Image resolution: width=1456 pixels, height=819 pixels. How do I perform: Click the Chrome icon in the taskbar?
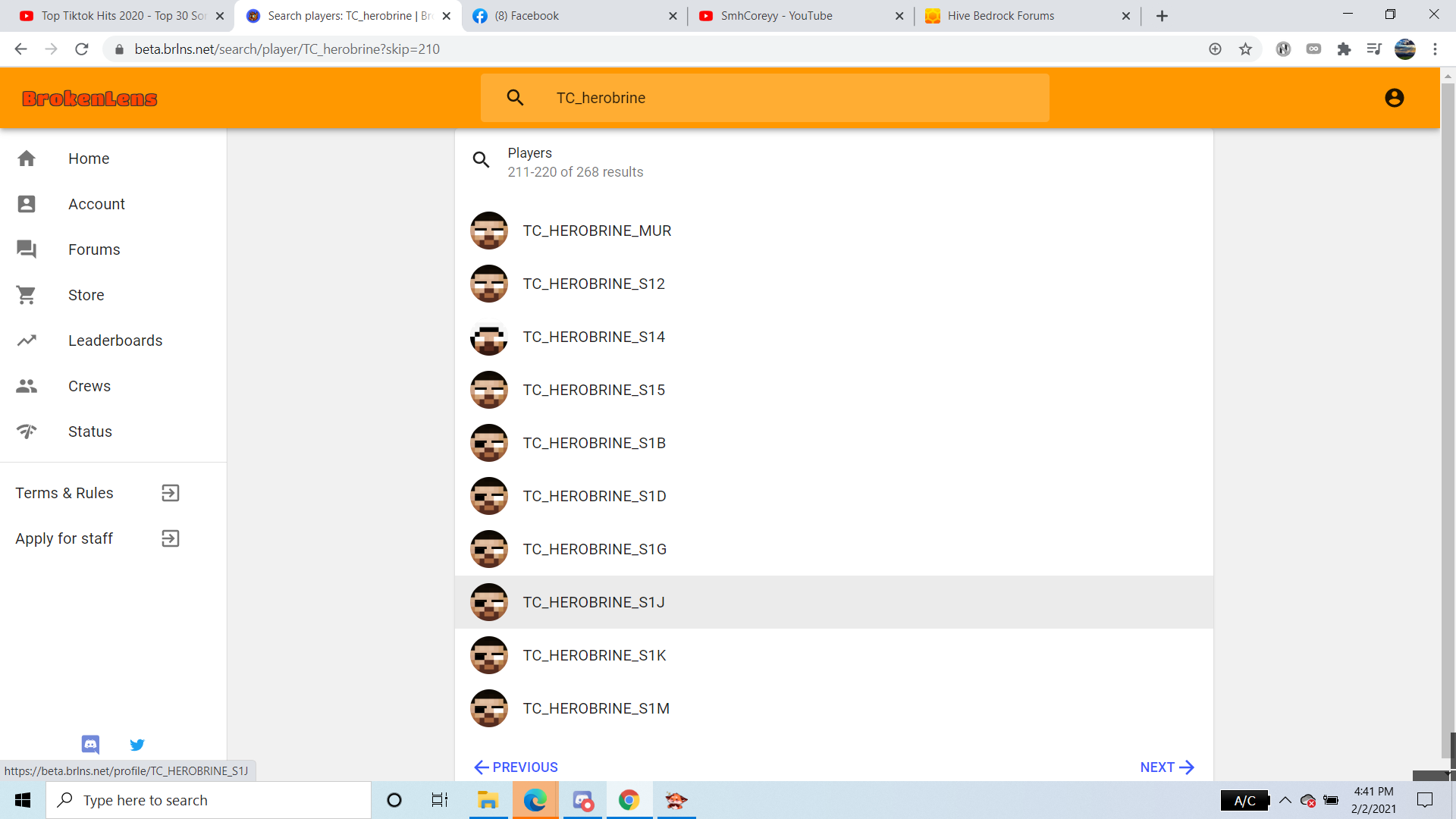[x=629, y=800]
